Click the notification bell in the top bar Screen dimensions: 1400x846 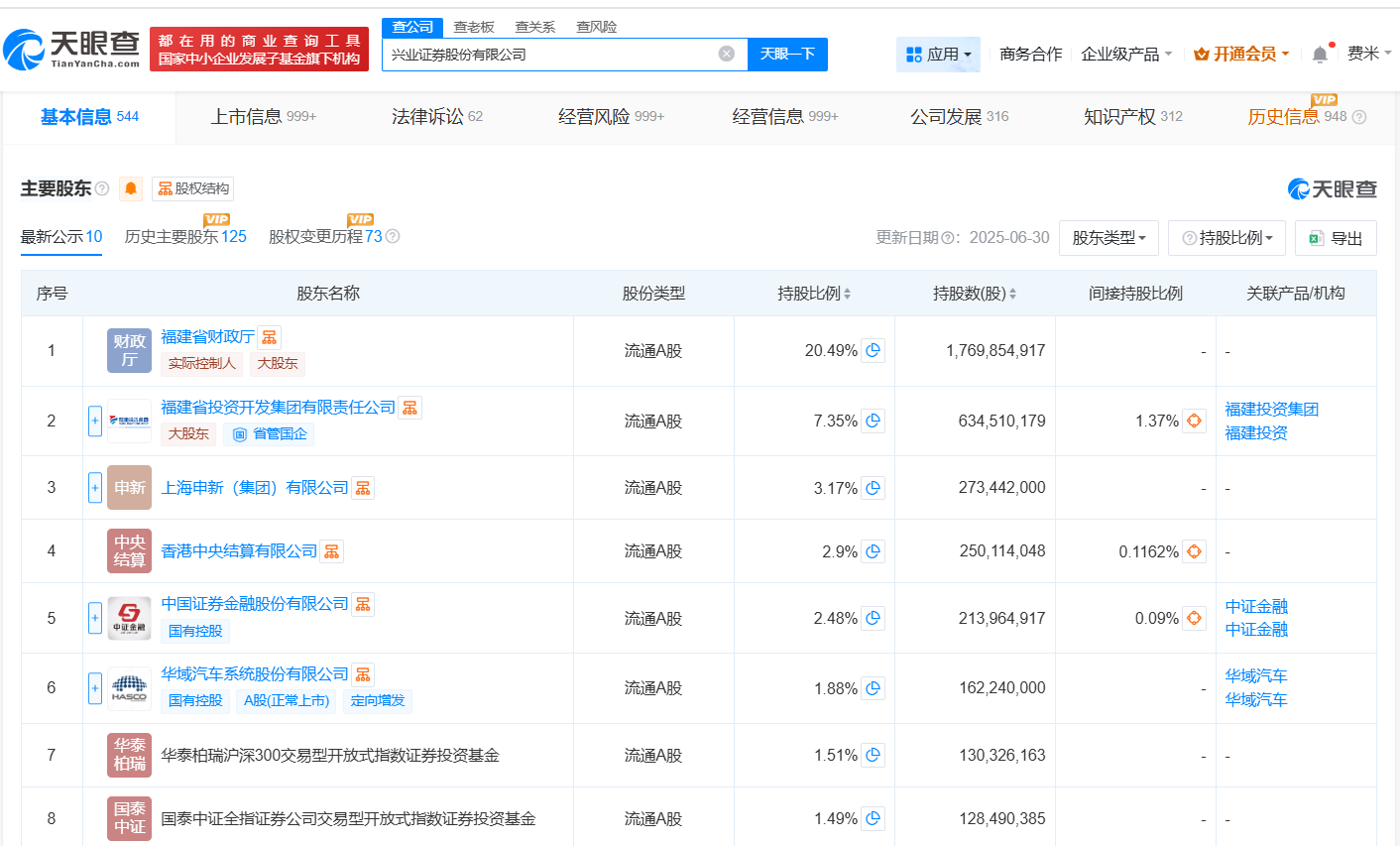(x=1320, y=53)
